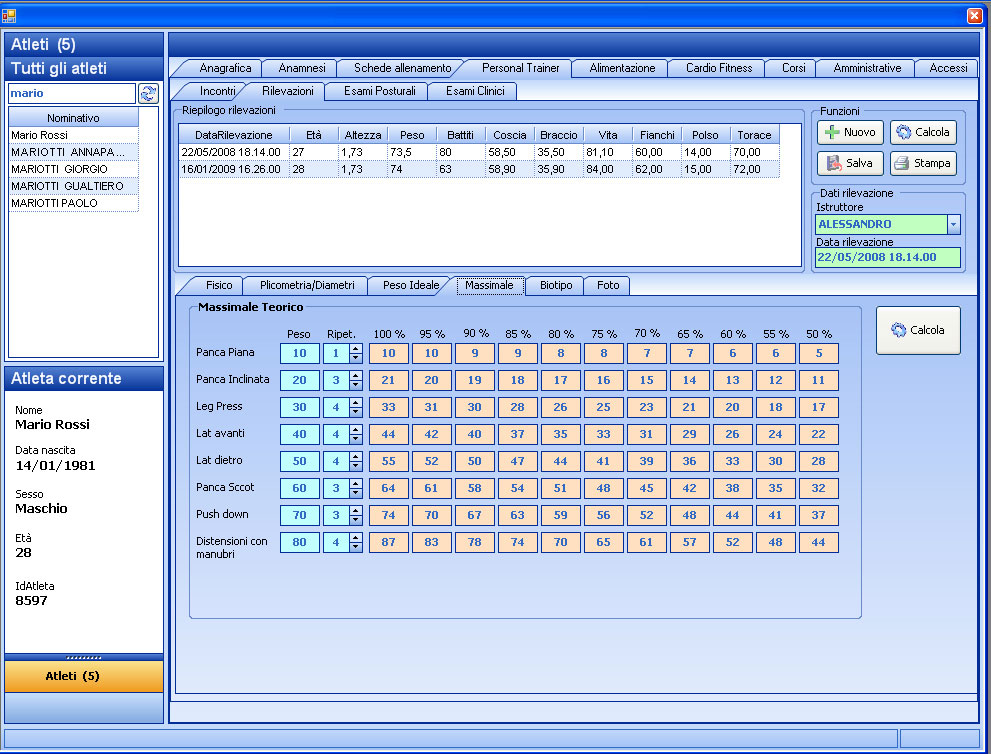The image size is (991, 754).
Task: Click the orange Atleti (5) button
Action: coord(84,676)
